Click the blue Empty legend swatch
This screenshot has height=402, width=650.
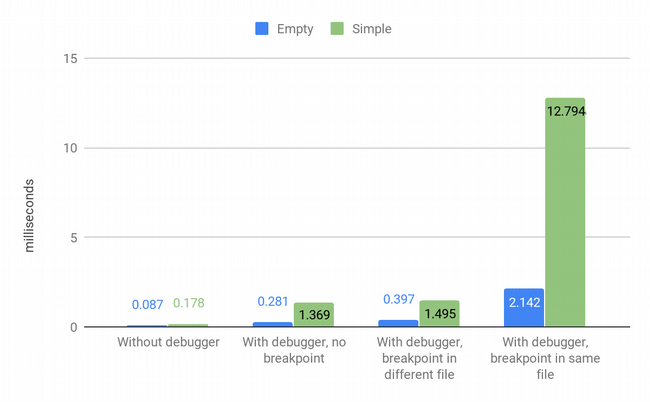pos(262,29)
